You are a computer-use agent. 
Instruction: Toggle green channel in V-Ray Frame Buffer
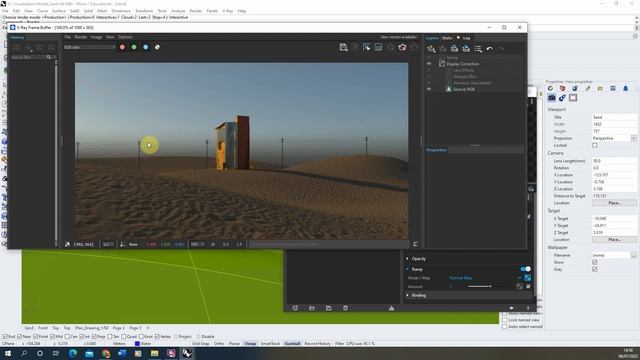click(134, 47)
